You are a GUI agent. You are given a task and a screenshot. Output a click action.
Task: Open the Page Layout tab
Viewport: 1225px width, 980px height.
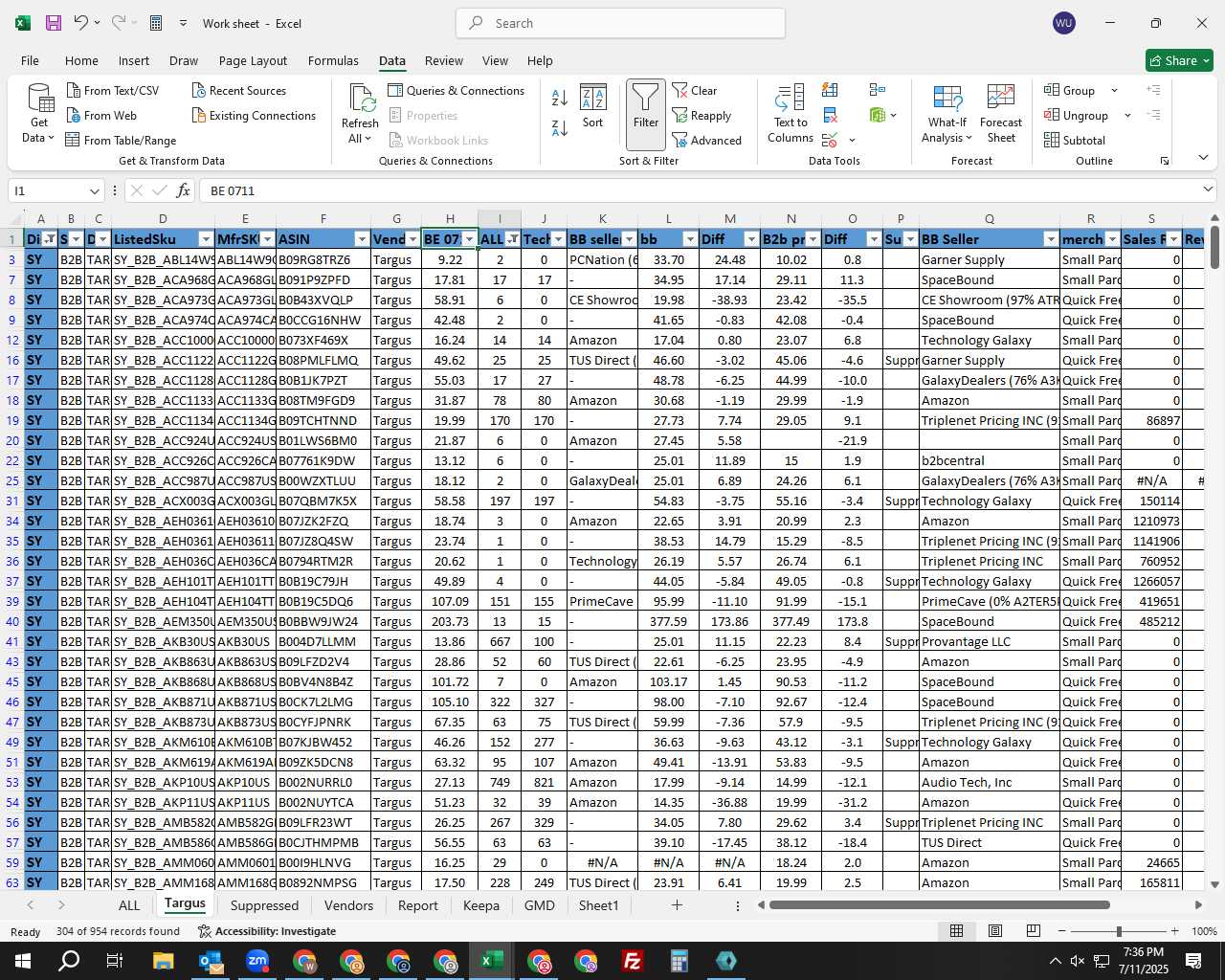pos(253,60)
